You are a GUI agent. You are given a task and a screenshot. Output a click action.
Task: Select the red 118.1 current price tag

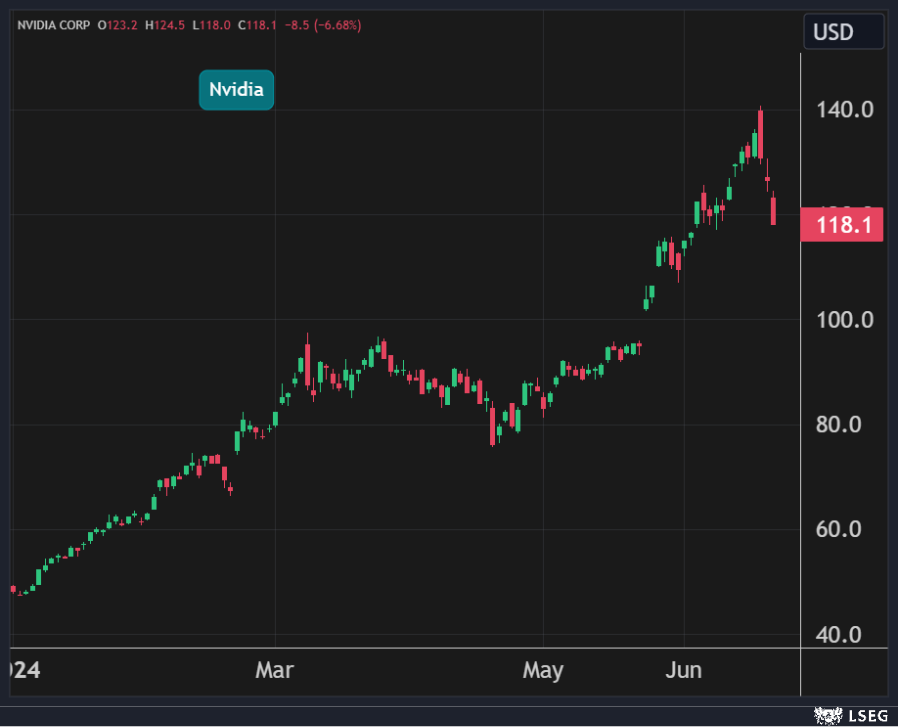[841, 225]
